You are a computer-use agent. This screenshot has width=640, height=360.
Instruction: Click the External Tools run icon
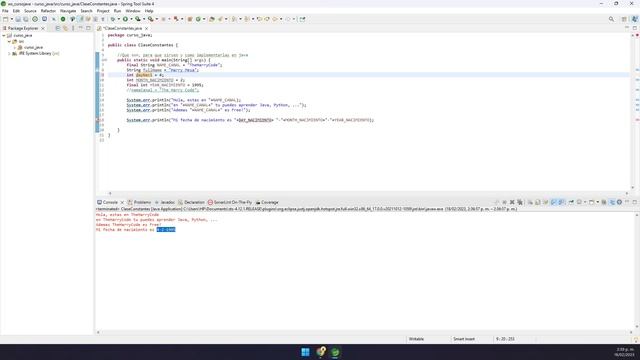[151, 19]
